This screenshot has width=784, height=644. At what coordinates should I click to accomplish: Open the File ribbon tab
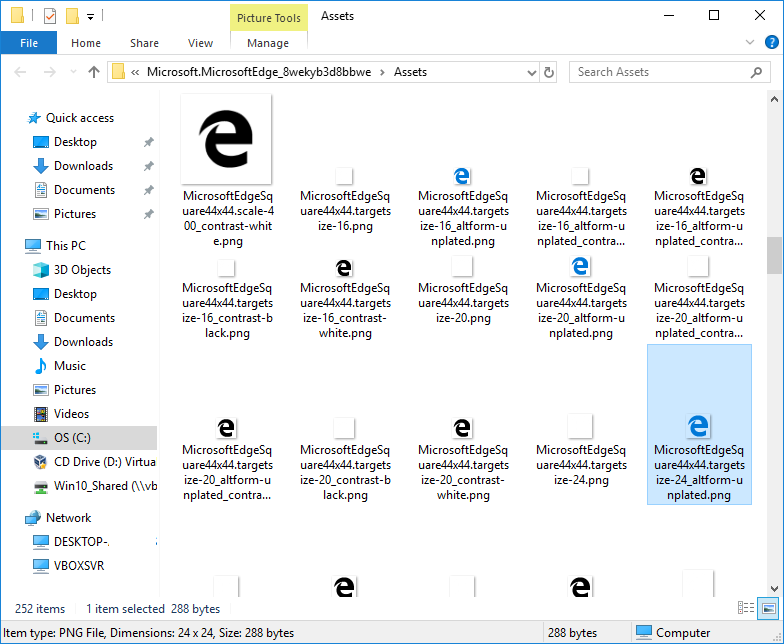click(28, 43)
